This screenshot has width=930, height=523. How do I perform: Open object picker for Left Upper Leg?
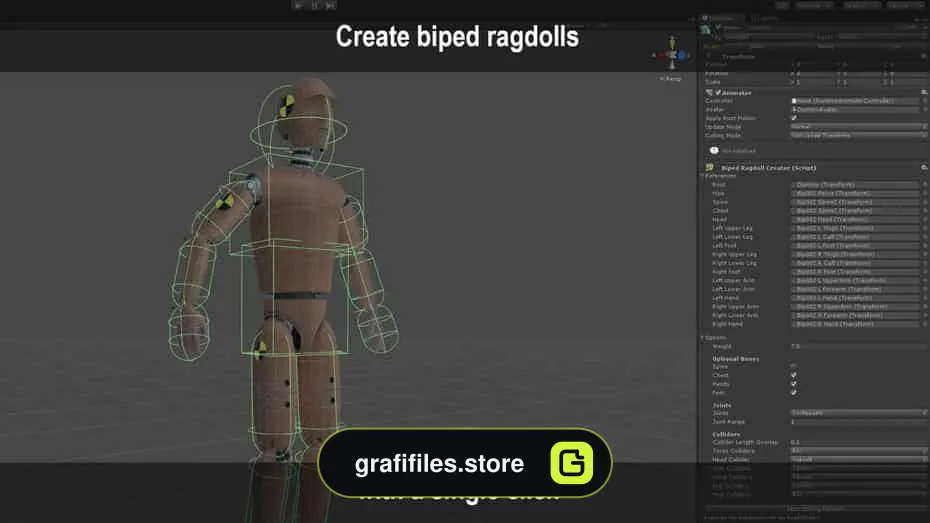pyautogui.click(x=925, y=228)
